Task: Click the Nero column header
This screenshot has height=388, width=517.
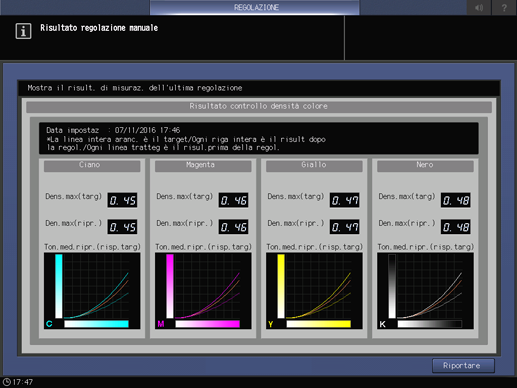Action: pyautogui.click(x=425, y=166)
